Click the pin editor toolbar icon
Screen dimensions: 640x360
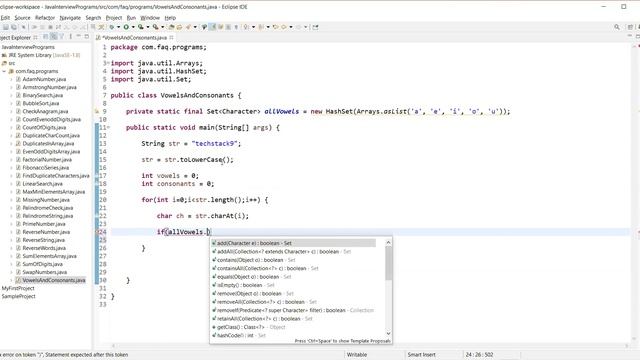click(x=316, y=27)
